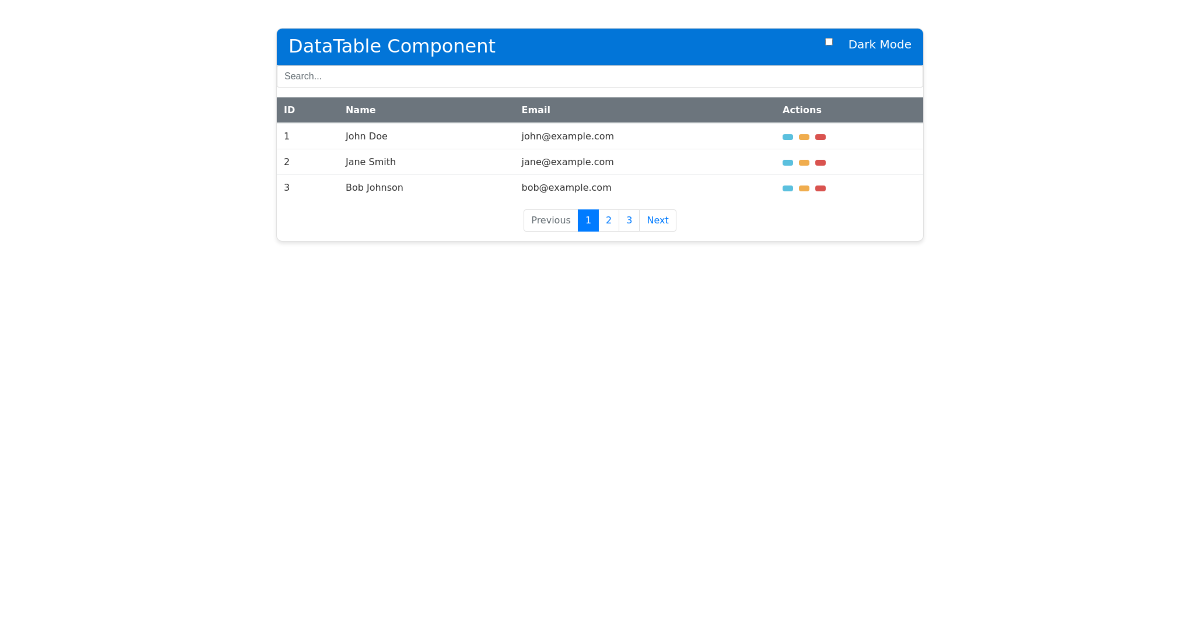Go to page 3 of results
The width and height of the screenshot is (1200, 630).
coord(629,220)
